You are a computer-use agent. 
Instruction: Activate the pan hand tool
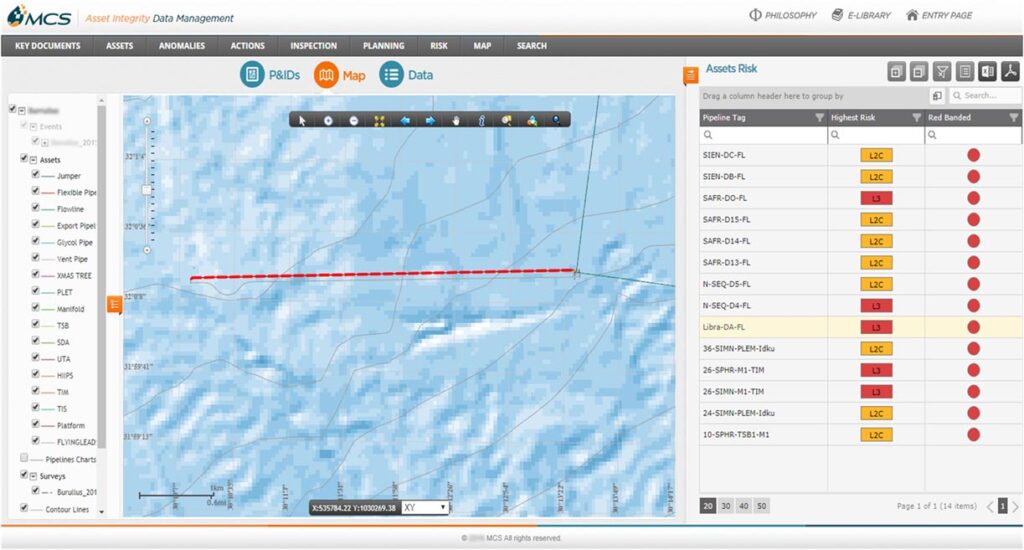456,120
